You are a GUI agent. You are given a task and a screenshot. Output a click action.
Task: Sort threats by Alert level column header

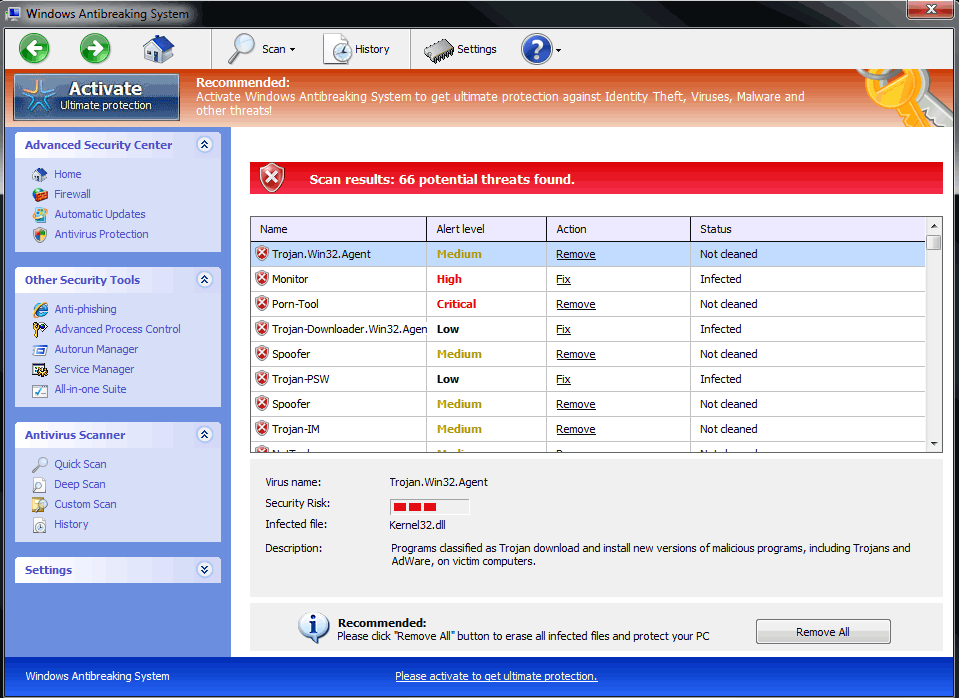(x=486, y=229)
